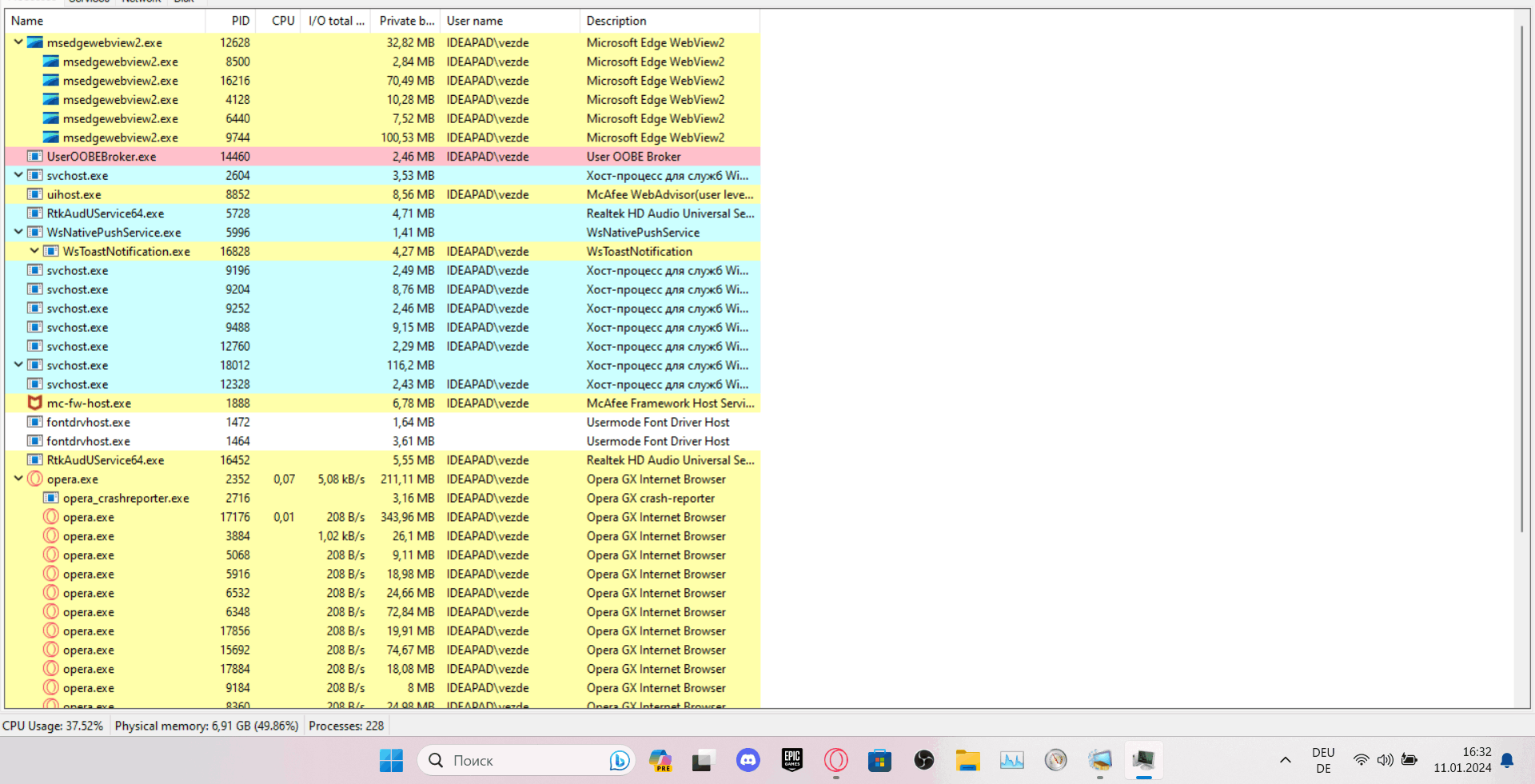1535x784 pixels.
Task: Sort by the Private bytes column header
Action: [406, 21]
